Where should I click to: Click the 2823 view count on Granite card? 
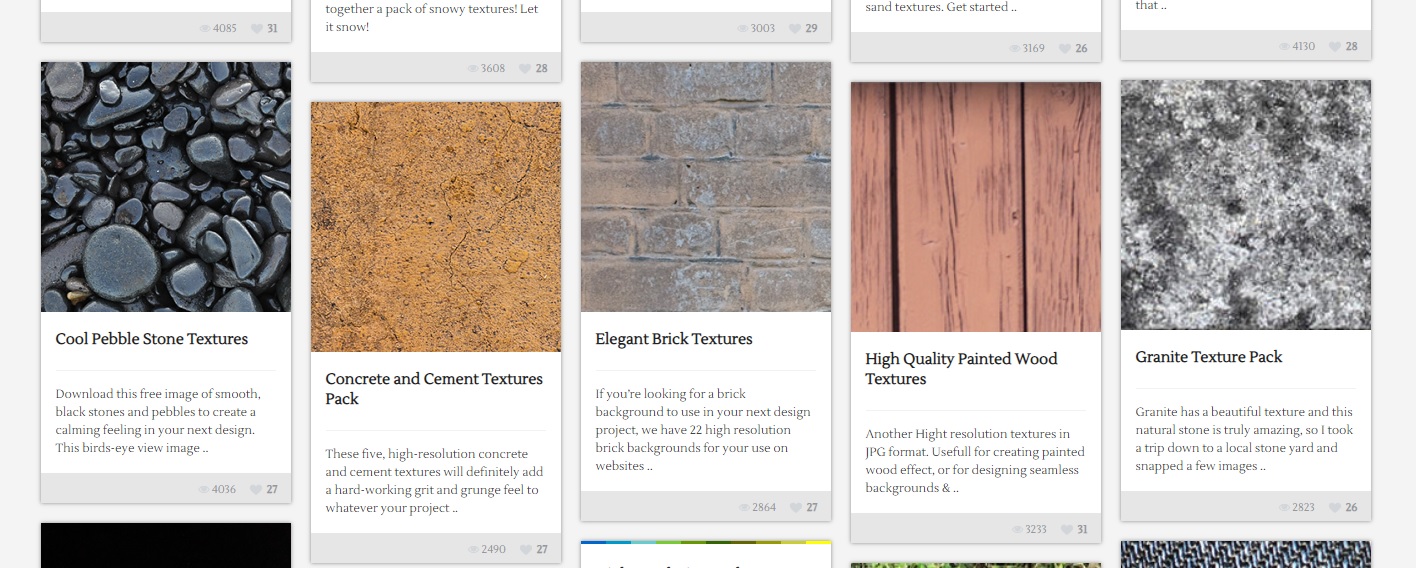point(1304,508)
